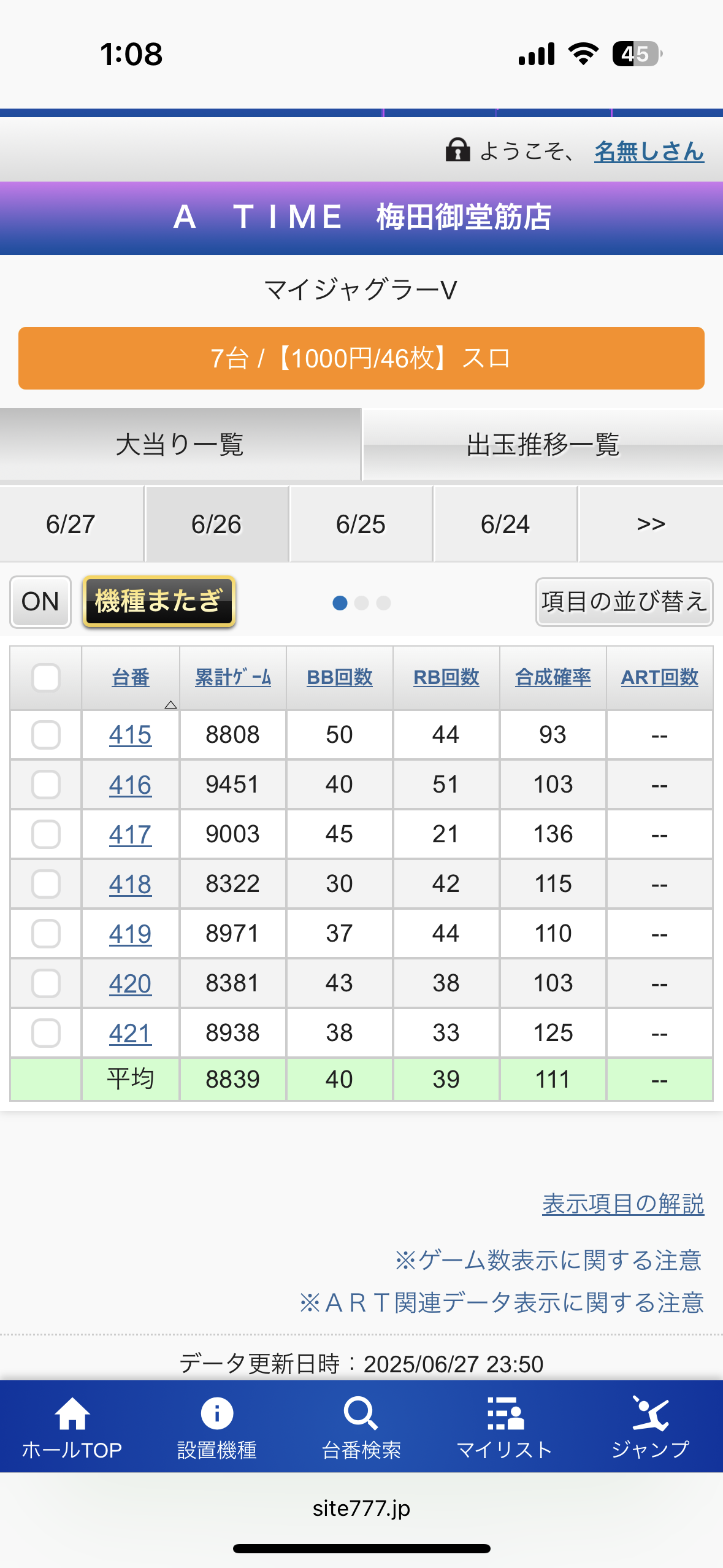The image size is (723, 1568).
Task: Open 項目の並び替え sort options
Action: pos(624,601)
